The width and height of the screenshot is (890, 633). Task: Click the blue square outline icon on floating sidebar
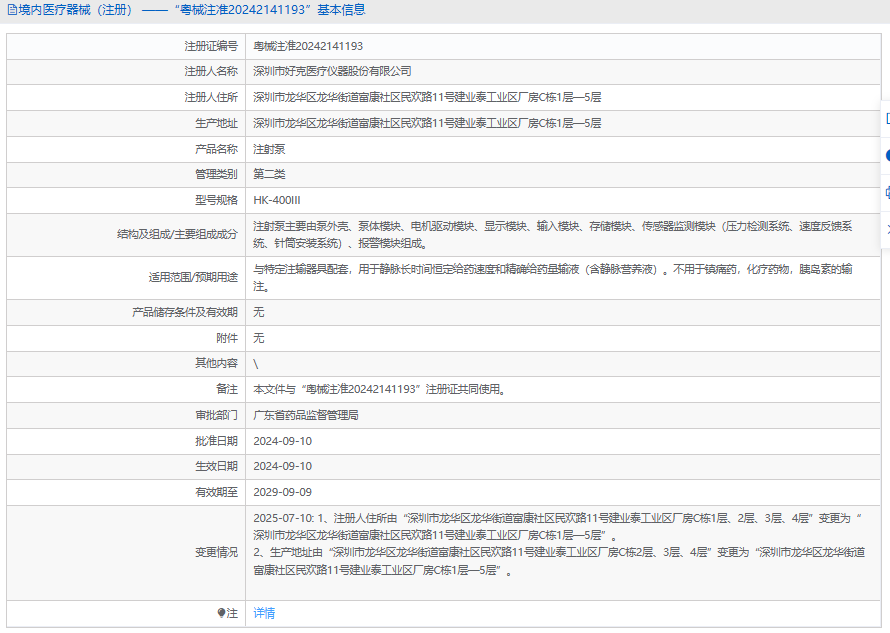point(886,118)
